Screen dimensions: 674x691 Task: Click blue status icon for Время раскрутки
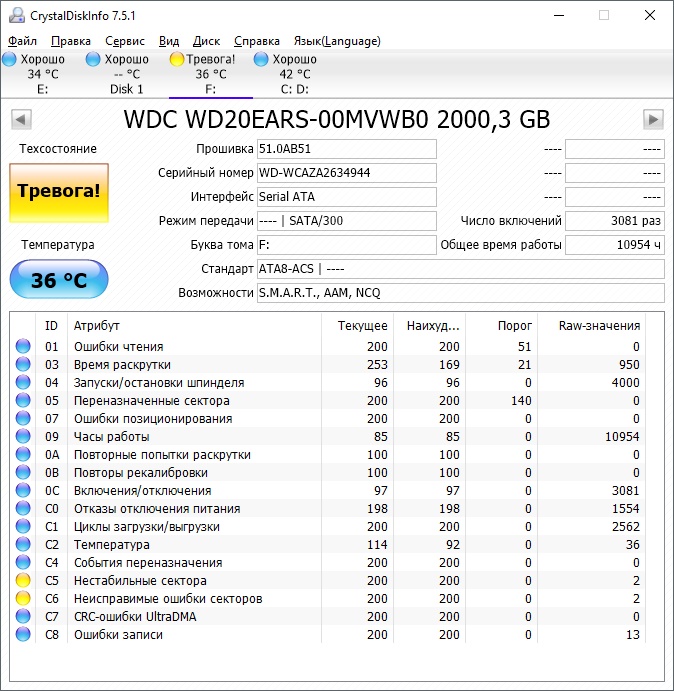[x=23, y=364]
